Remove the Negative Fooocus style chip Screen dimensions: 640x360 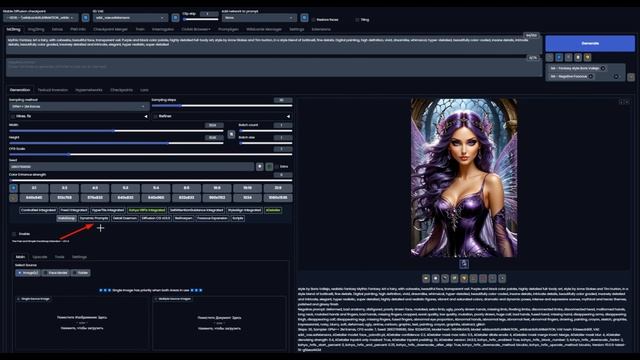pos(591,76)
